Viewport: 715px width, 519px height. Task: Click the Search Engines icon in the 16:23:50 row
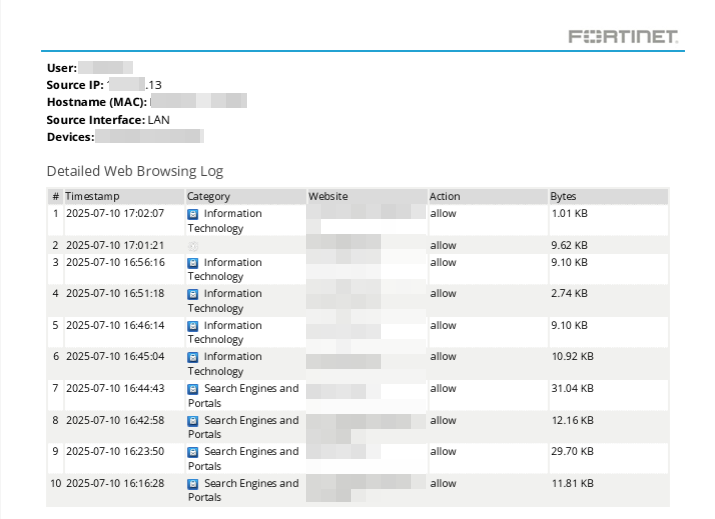[193, 452]
